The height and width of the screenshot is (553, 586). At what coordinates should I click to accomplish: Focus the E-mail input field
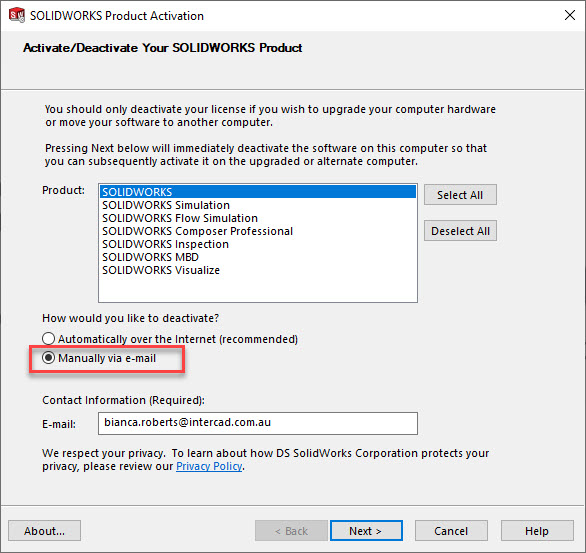[x=257, y=423]
